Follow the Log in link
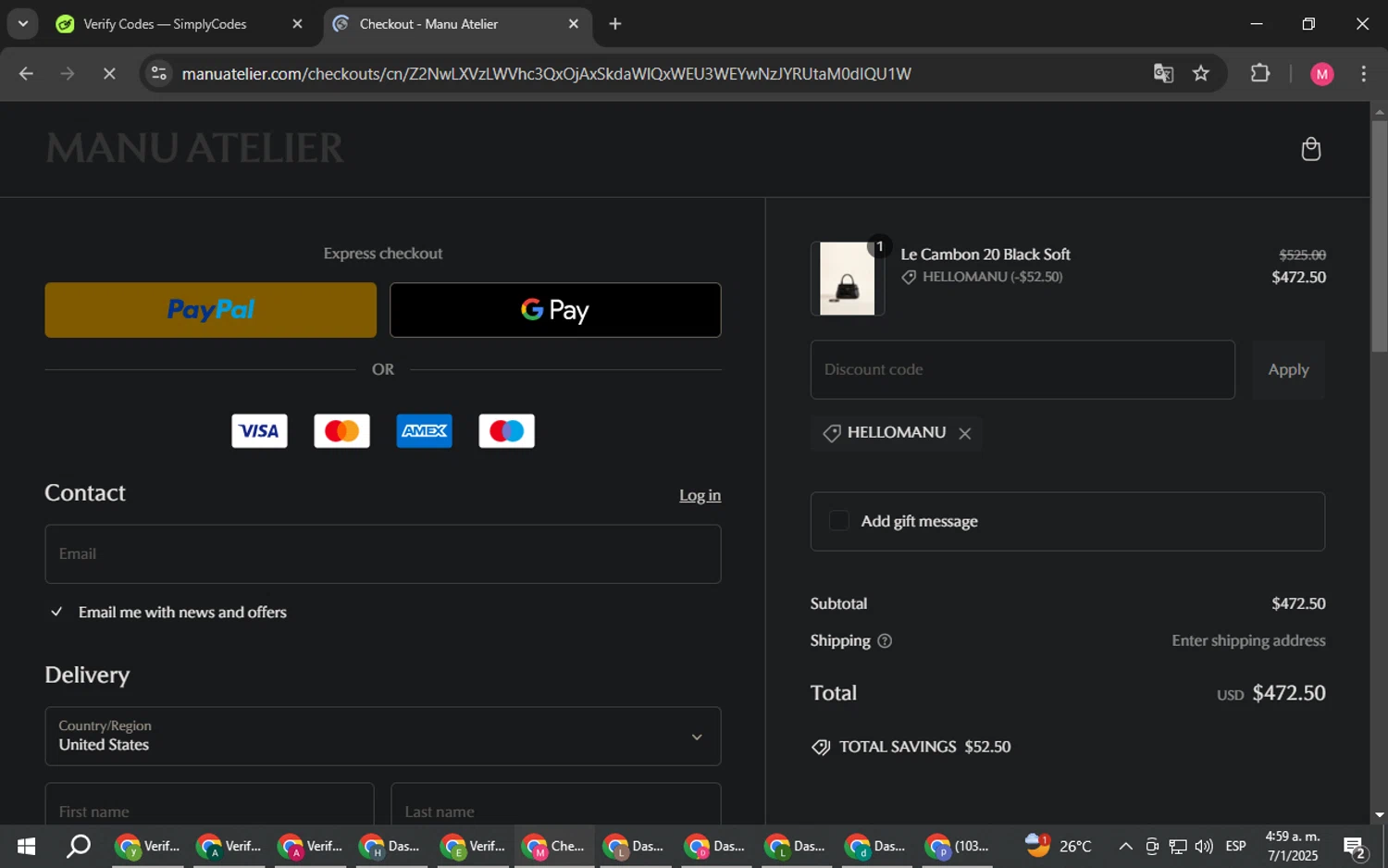This screenshot has width=1388, height=868. [x=700, y=495]
